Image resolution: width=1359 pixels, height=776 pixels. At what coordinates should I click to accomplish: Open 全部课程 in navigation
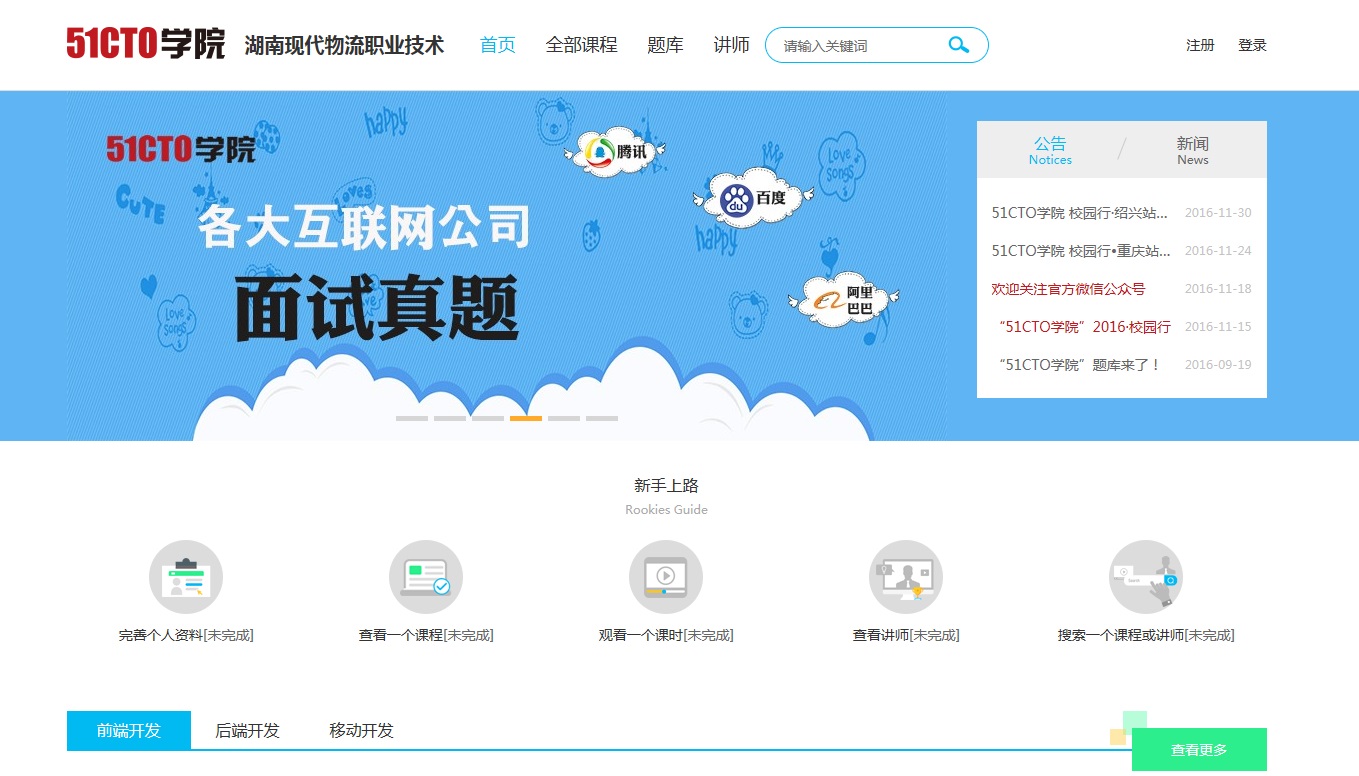coord(582,45)
